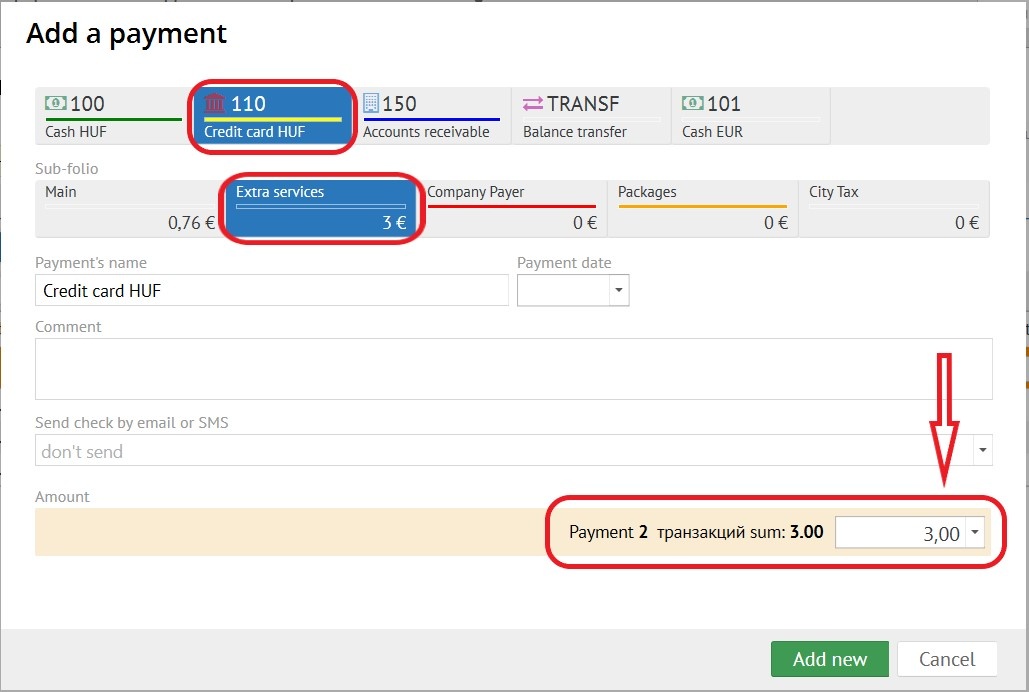The height and width of the screenshot is (692, 1029).
Task: Click the 'Sub-folio' section label
Action: click(66, 169)
